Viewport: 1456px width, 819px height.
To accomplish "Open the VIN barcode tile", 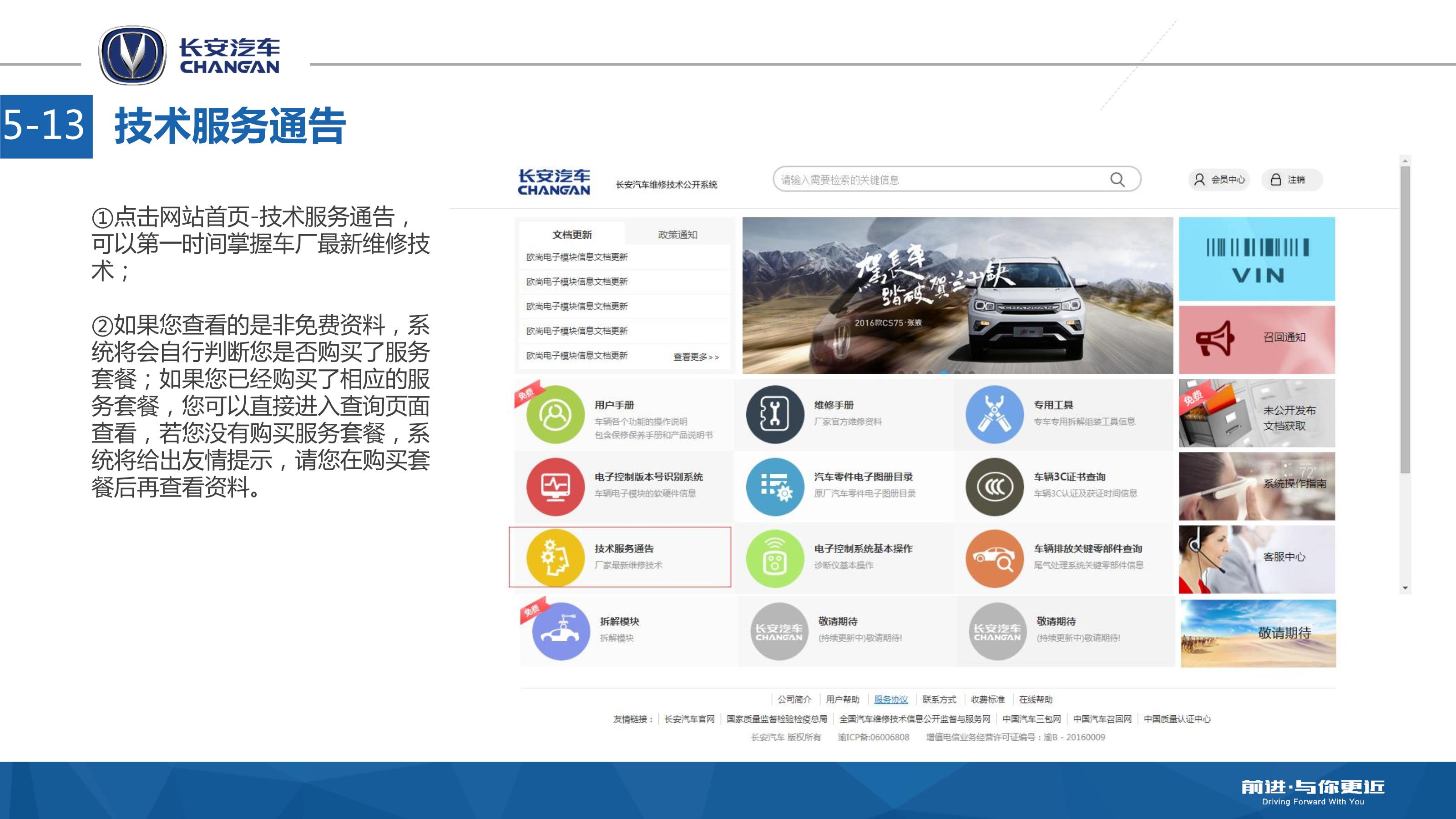I will click(x=1256, y=259).
